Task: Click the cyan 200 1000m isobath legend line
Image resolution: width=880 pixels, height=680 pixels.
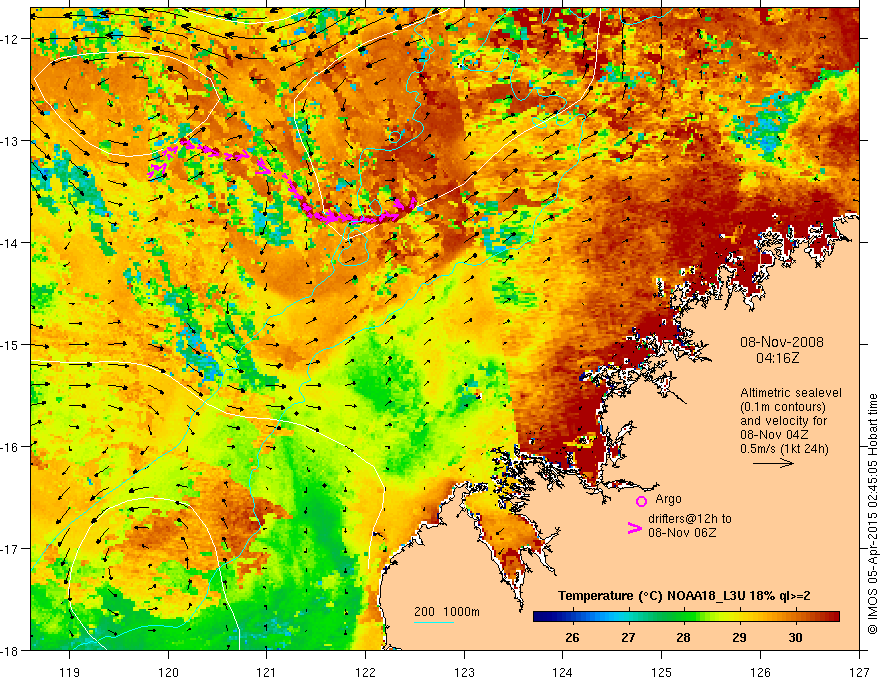Action: tap(434, 622)
